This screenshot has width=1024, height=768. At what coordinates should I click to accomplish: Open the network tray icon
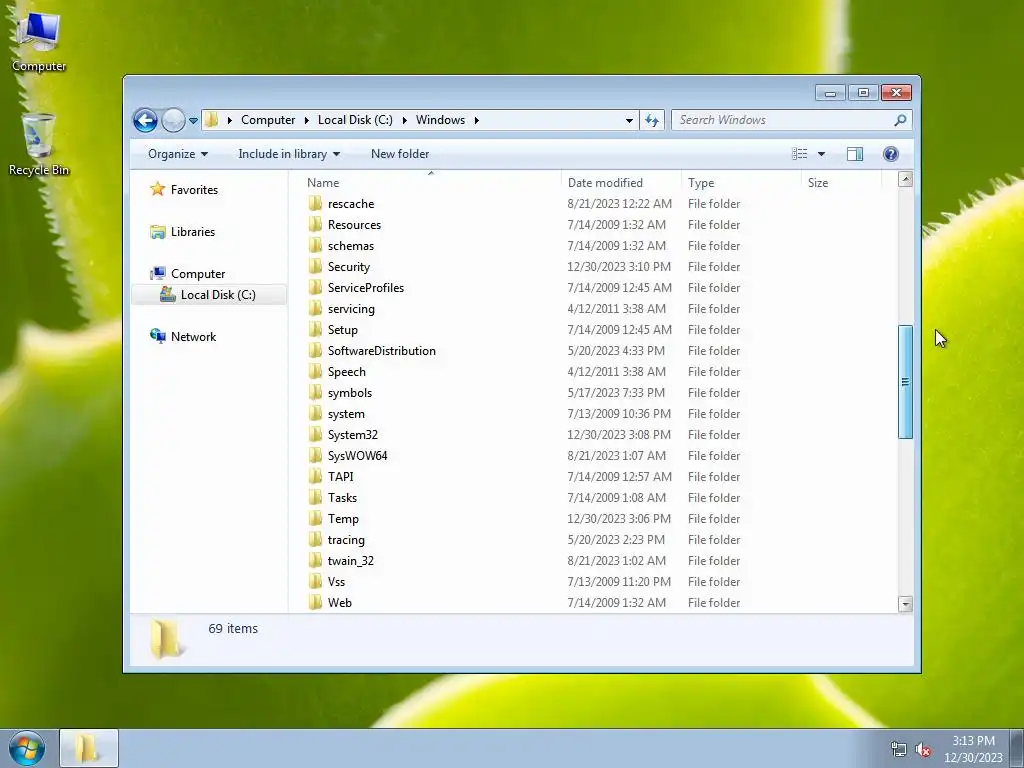coord(899,750)
